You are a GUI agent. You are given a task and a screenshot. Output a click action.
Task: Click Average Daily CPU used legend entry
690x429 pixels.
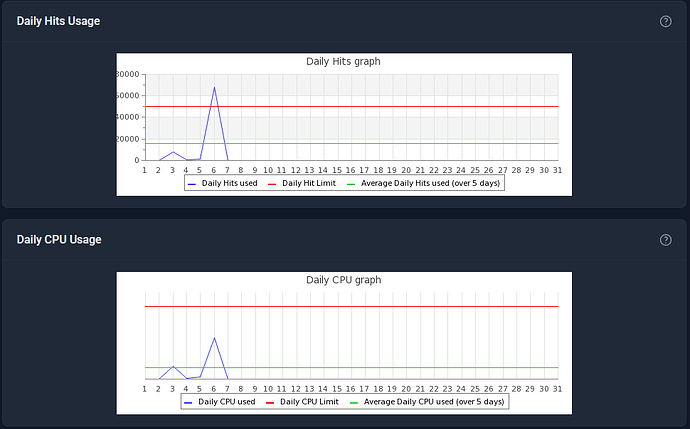(427, 402)
